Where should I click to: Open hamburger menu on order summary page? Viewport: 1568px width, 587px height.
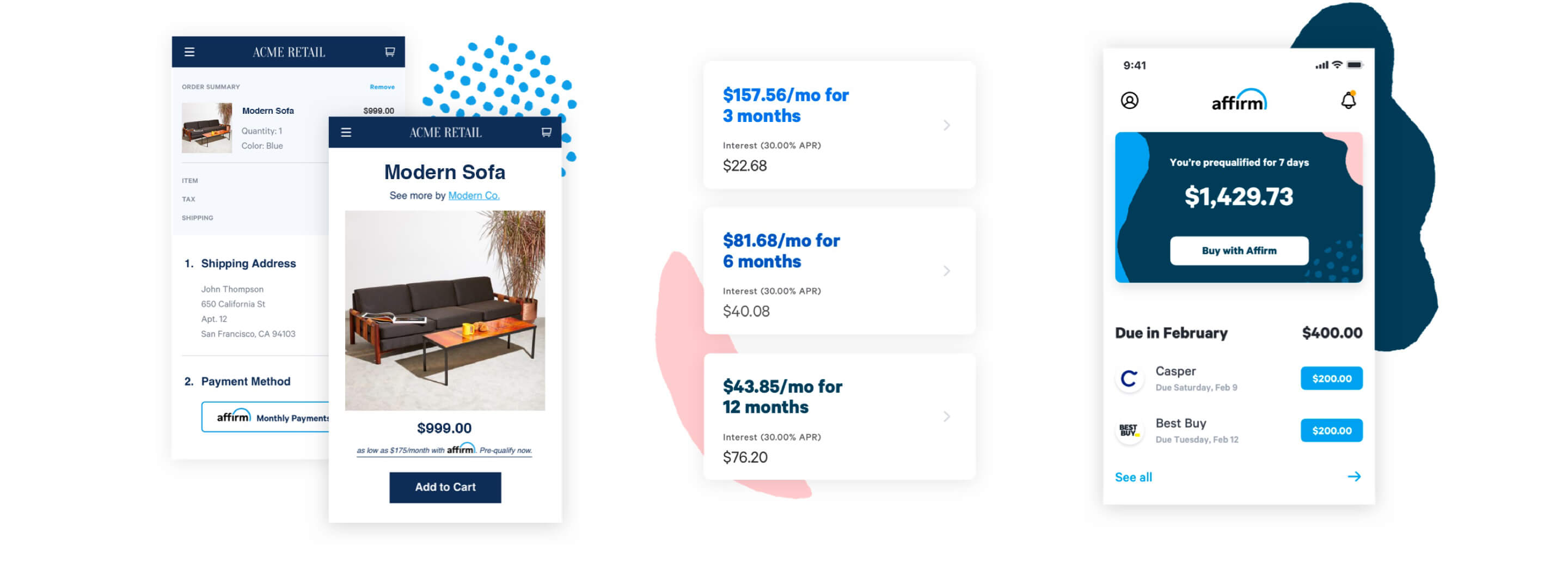[x=189, y=52]
